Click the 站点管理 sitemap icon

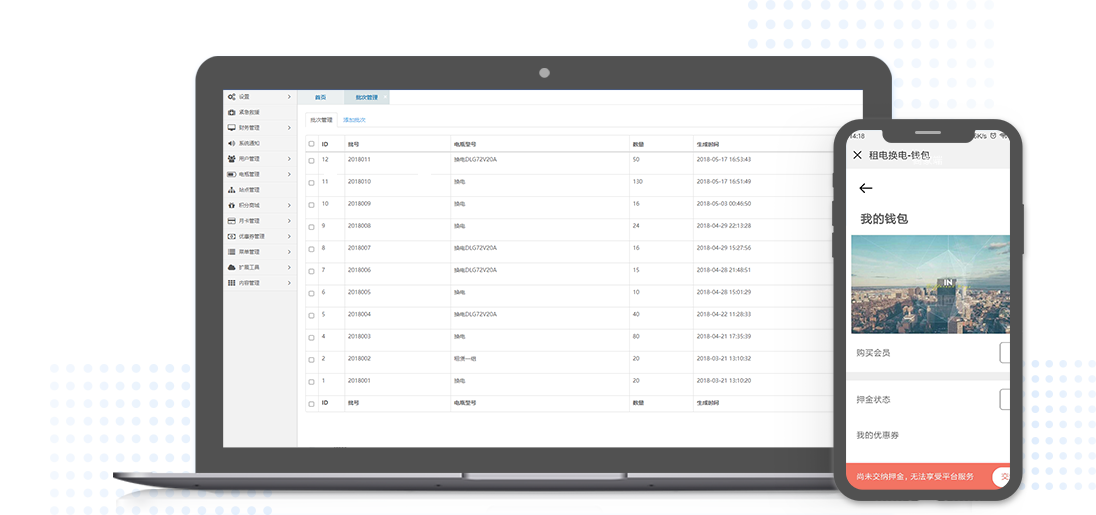[232, 190]
